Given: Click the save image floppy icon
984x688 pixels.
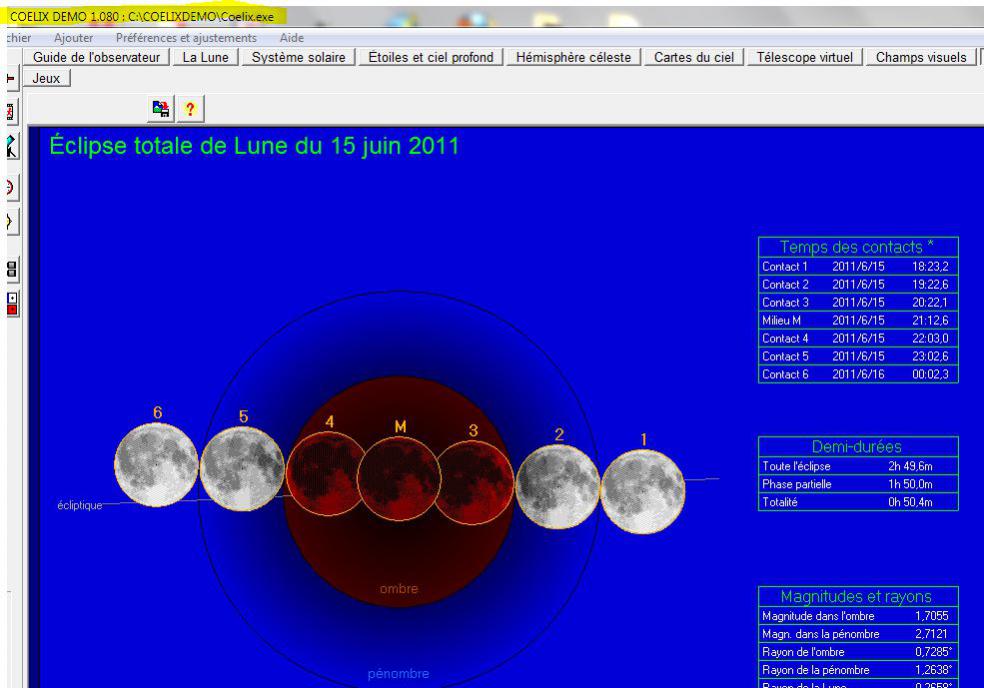Looking at the screenshot, I should [x=161, y=109].
